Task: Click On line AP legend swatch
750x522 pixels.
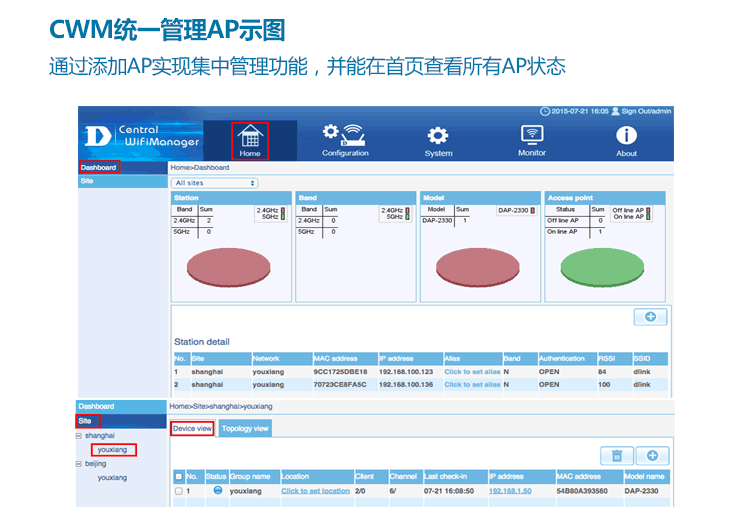Action: [648, 217]
